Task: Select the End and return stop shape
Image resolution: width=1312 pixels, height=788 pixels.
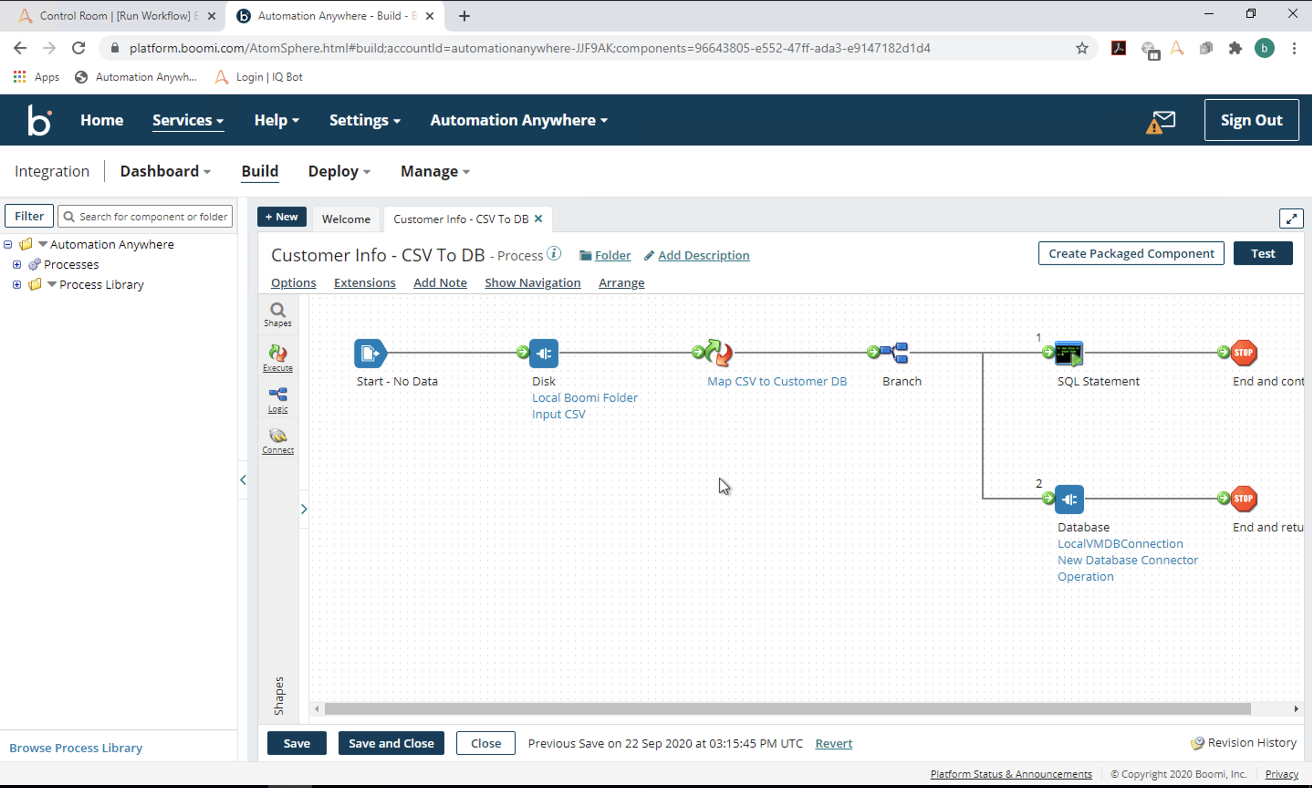Action: tap(1244, 499)
